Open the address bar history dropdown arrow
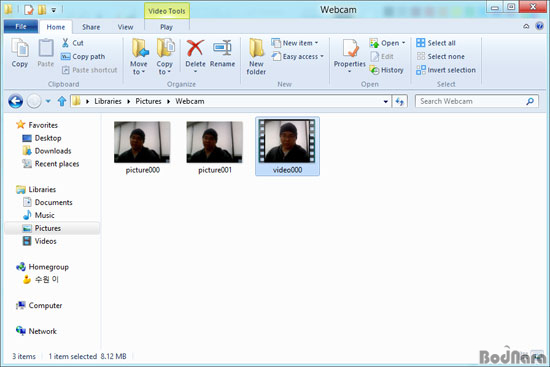This screenshot has height=367, width=550. click(385, 102)
